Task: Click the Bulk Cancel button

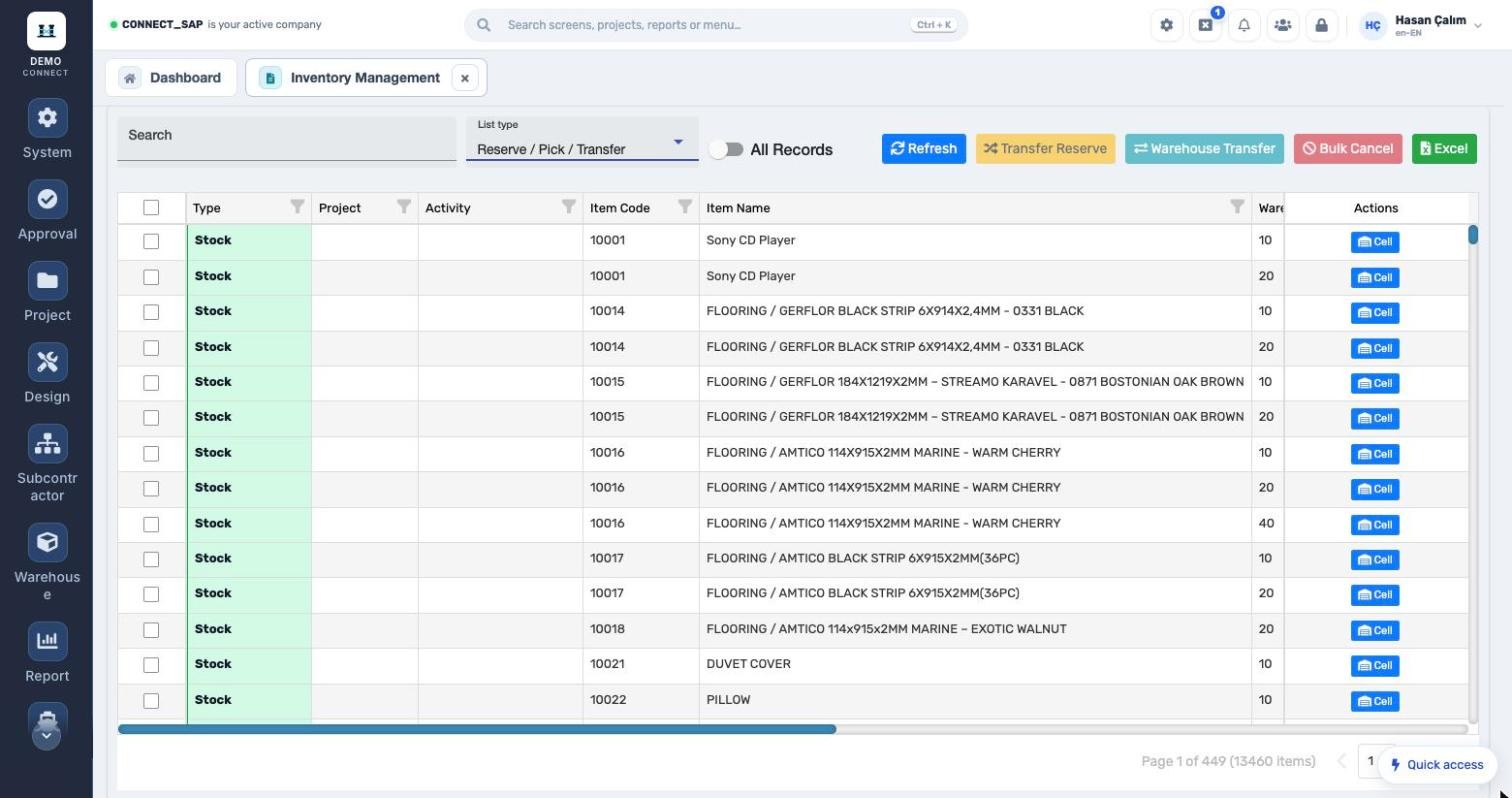Action: tap(1348, 149)
